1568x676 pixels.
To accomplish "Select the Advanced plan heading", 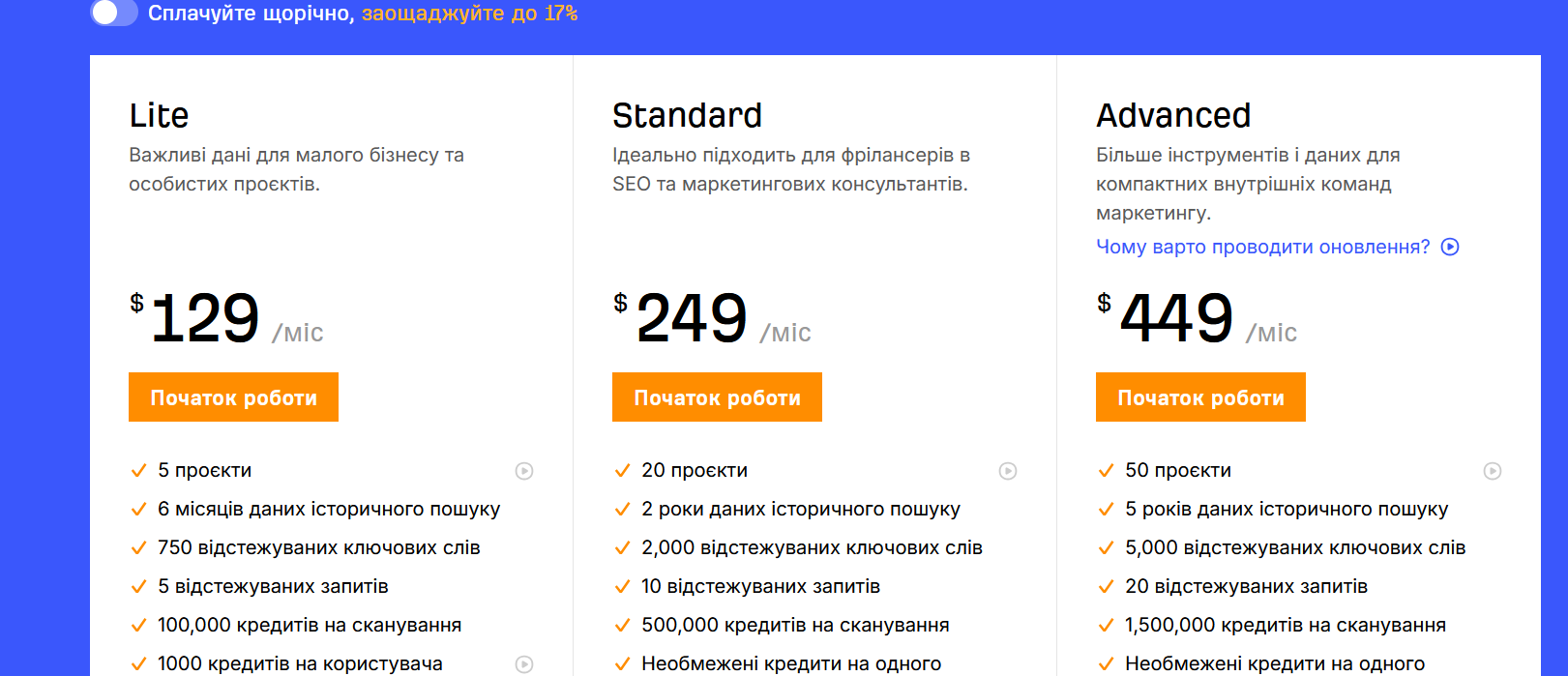I will [x=1172, y=115].
